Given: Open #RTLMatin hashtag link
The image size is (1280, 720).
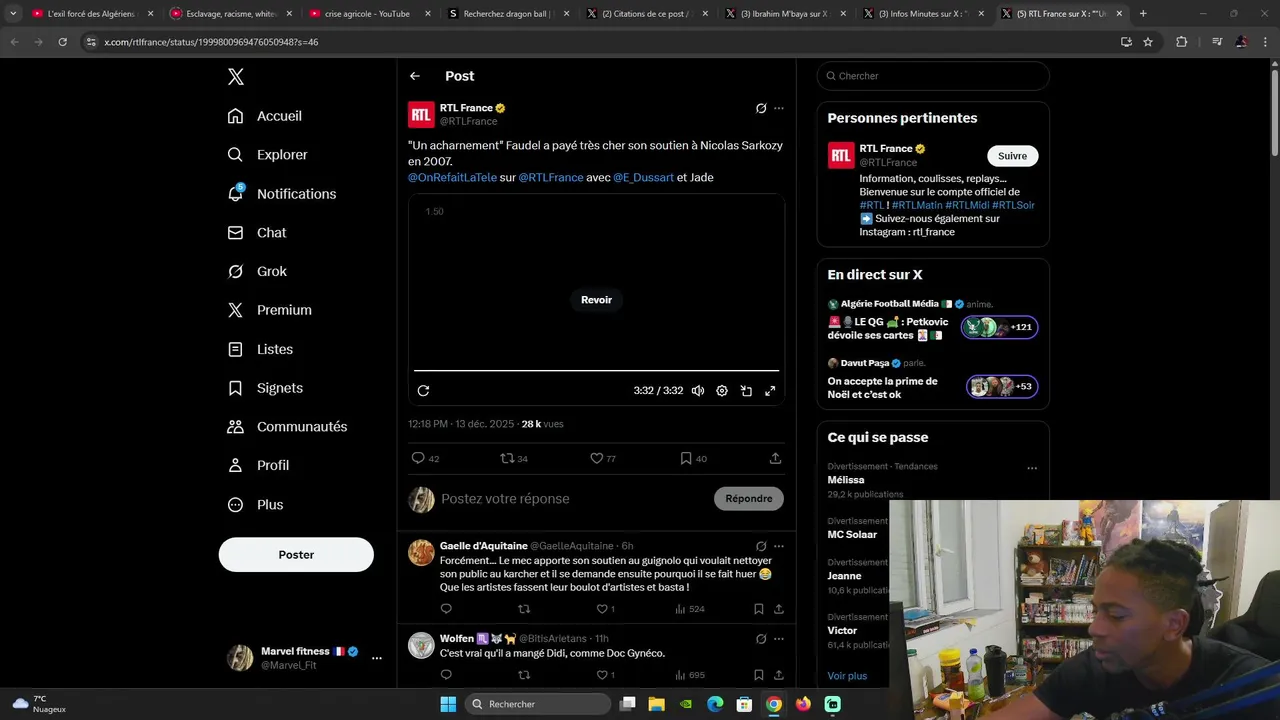Looking at the screenshot, I should pos(917,205).
